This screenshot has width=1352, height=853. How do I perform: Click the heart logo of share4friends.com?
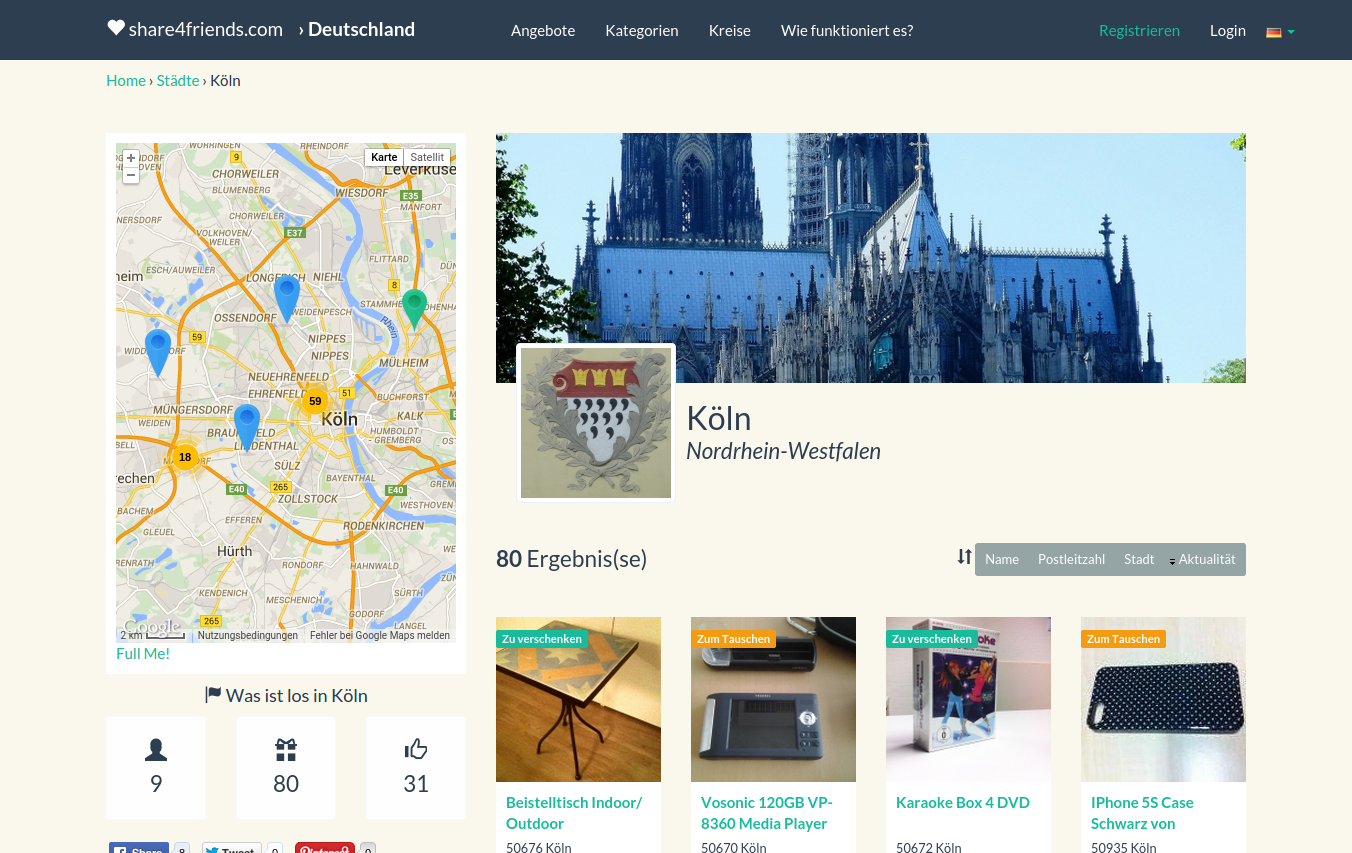116,28
